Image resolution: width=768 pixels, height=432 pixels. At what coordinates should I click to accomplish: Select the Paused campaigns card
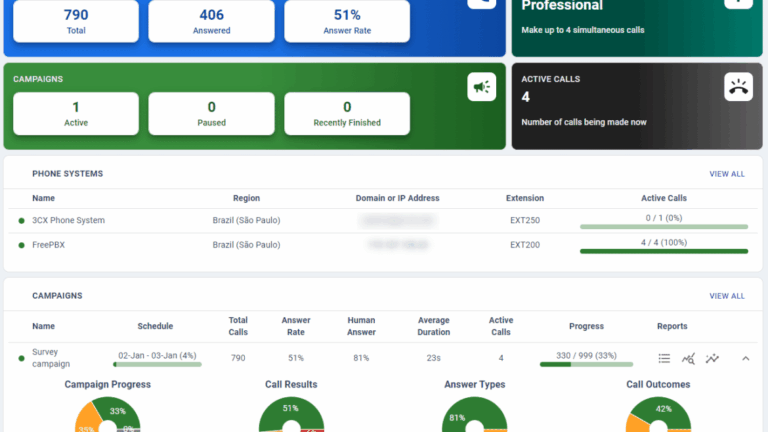211,113
